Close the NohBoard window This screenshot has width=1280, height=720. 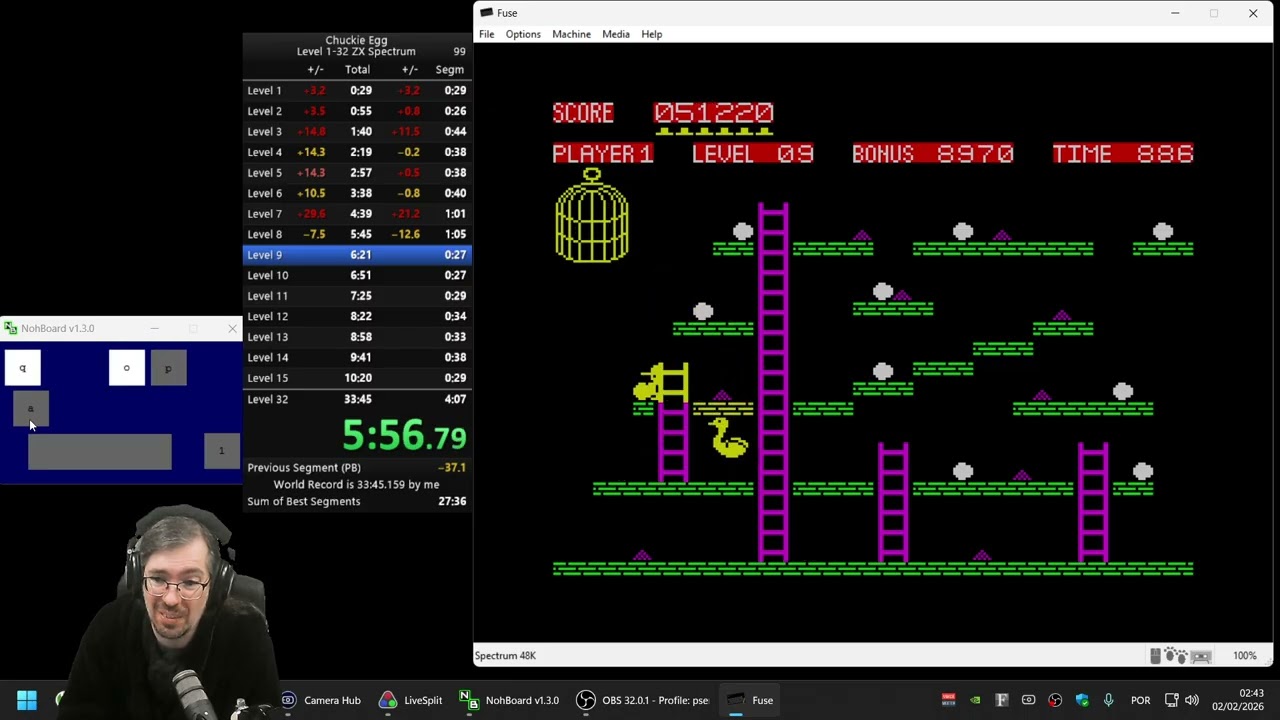[232, 328]
